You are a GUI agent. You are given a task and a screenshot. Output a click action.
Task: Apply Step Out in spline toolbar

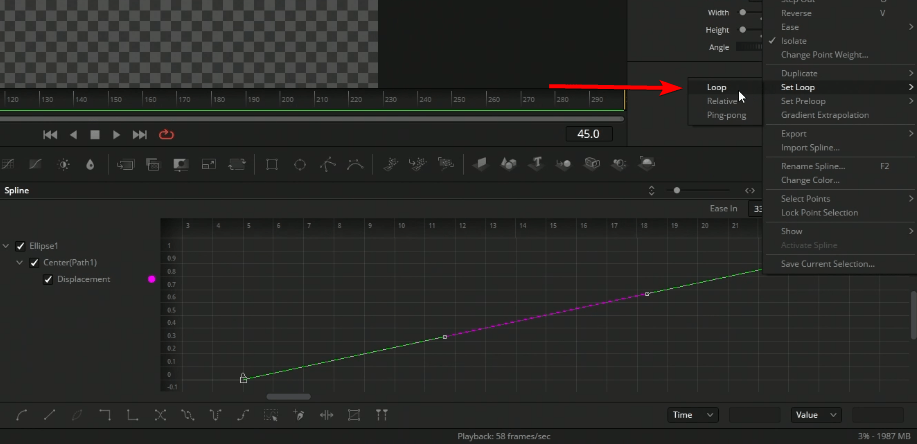(133, 415)
